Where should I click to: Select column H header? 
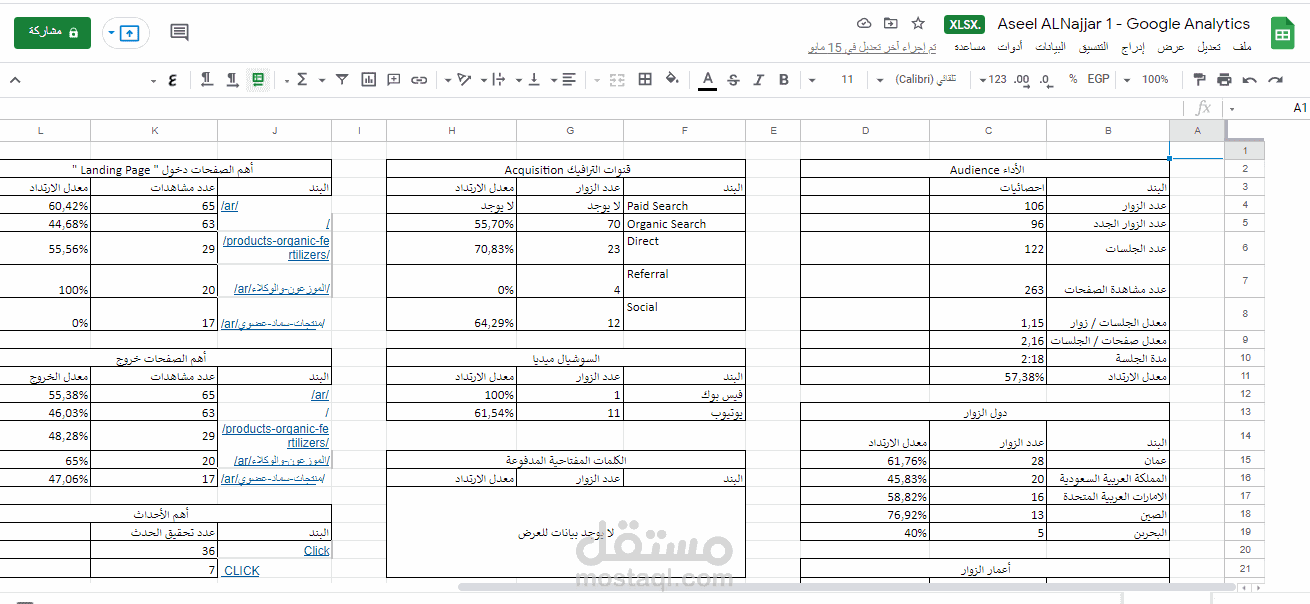[x=451, y=131]
